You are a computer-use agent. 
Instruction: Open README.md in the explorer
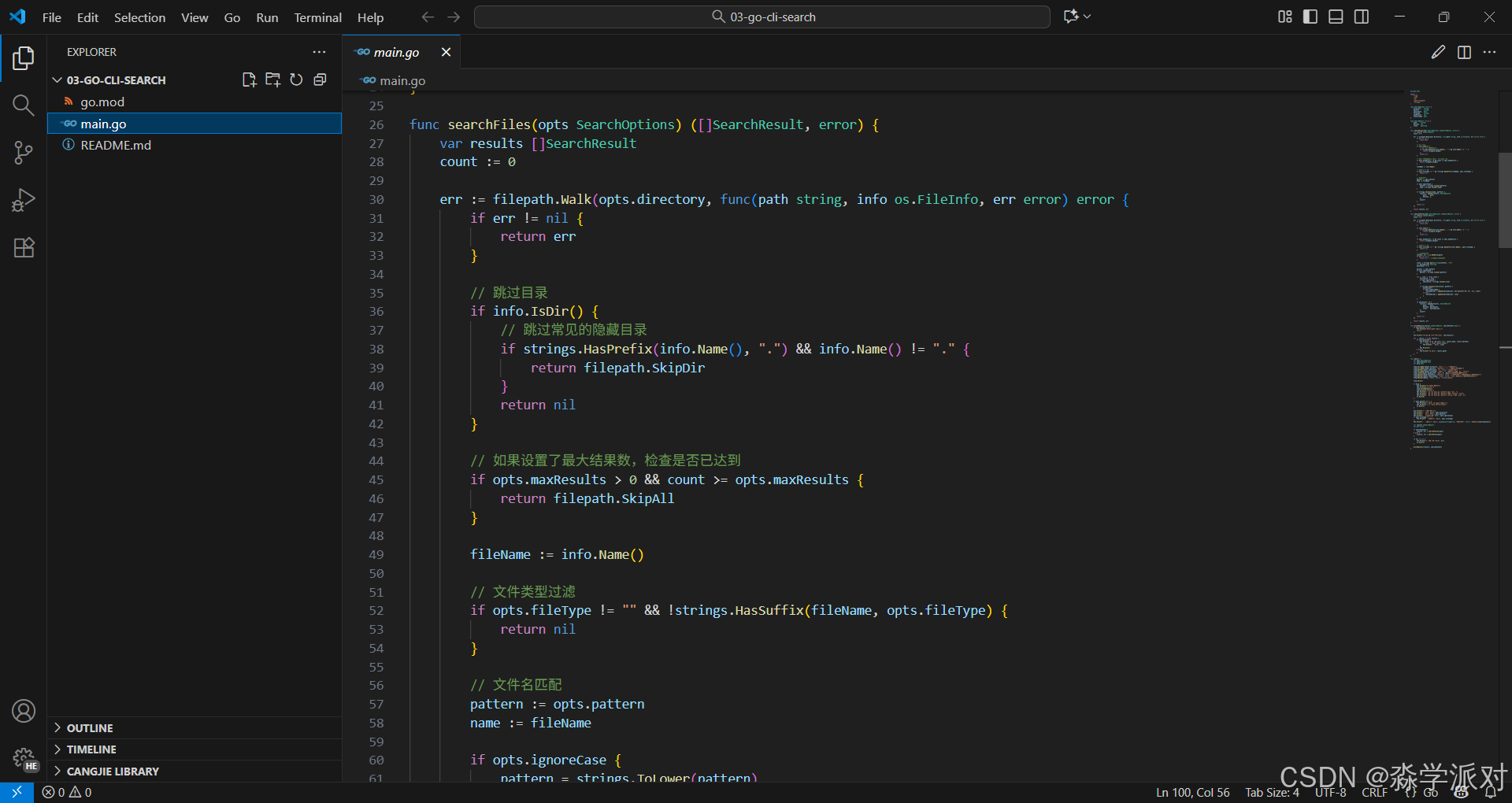195,145
